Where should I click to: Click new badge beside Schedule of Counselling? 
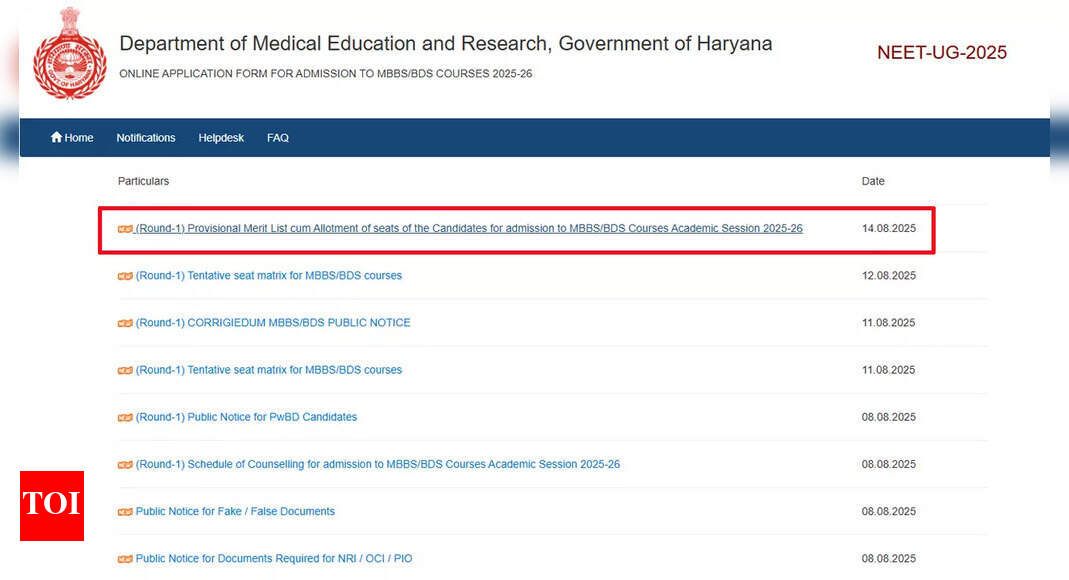click(125, 465)
